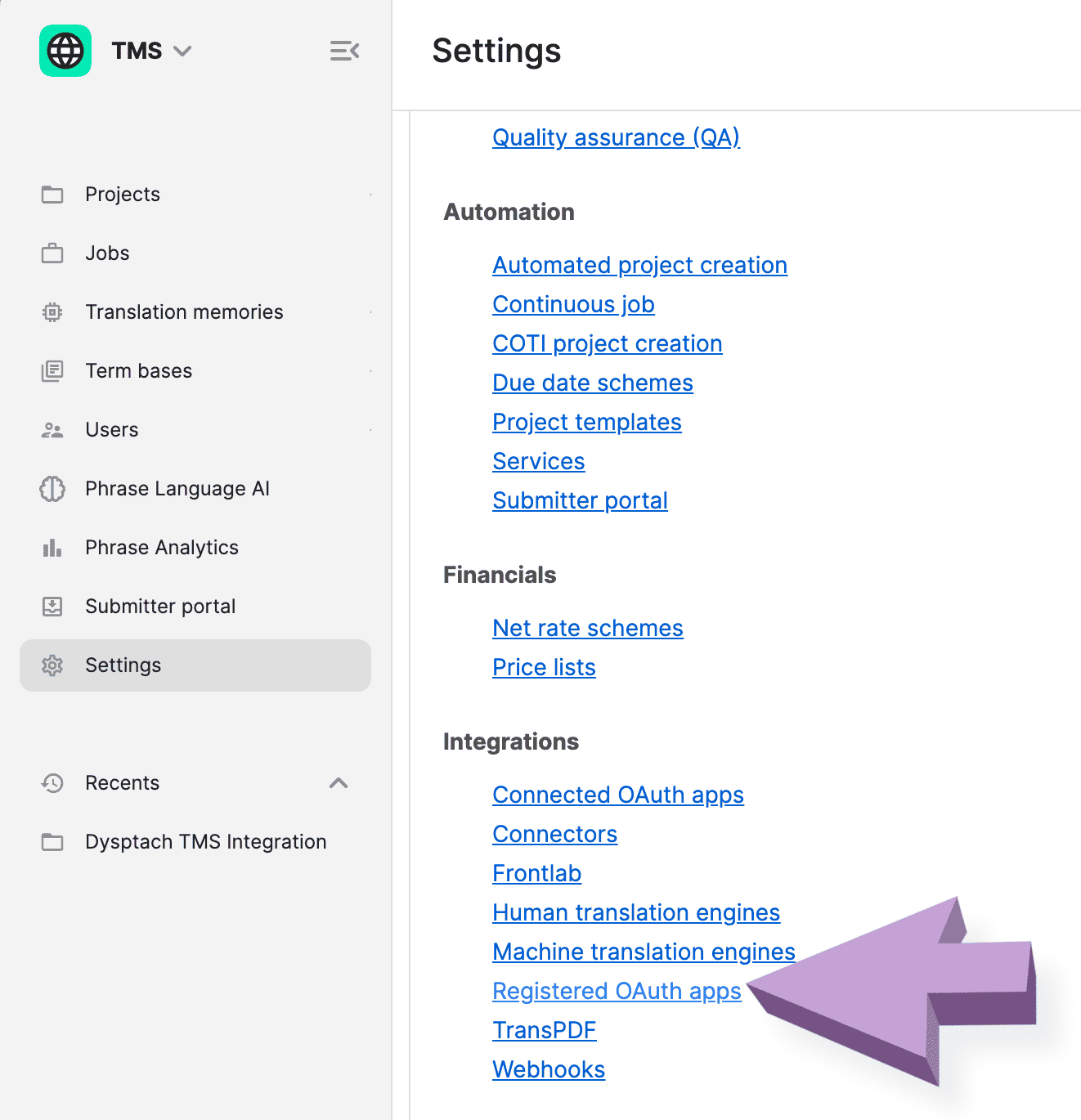Click the Users people icon
Viewport: 1081px width, 1120px height.
click(x=52, y=430)
